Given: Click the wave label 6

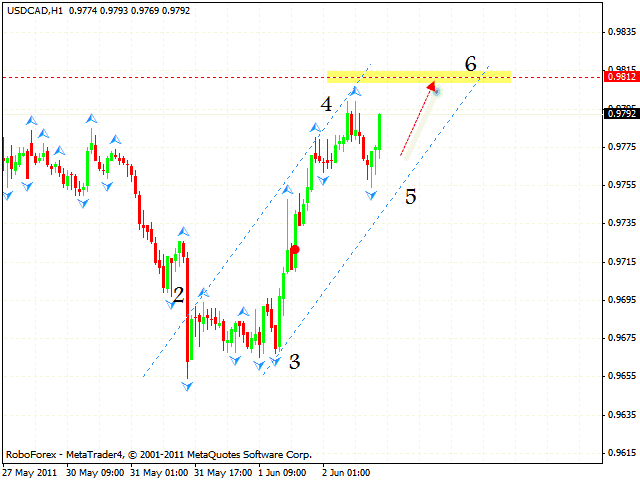Looking at the screenshot, I should 470,64.
